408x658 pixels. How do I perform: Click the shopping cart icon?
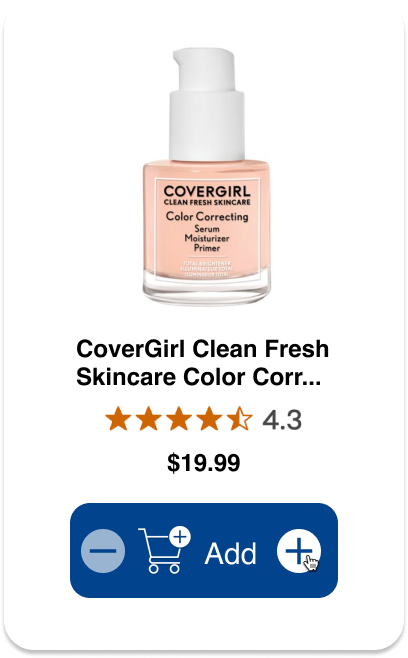164,550
